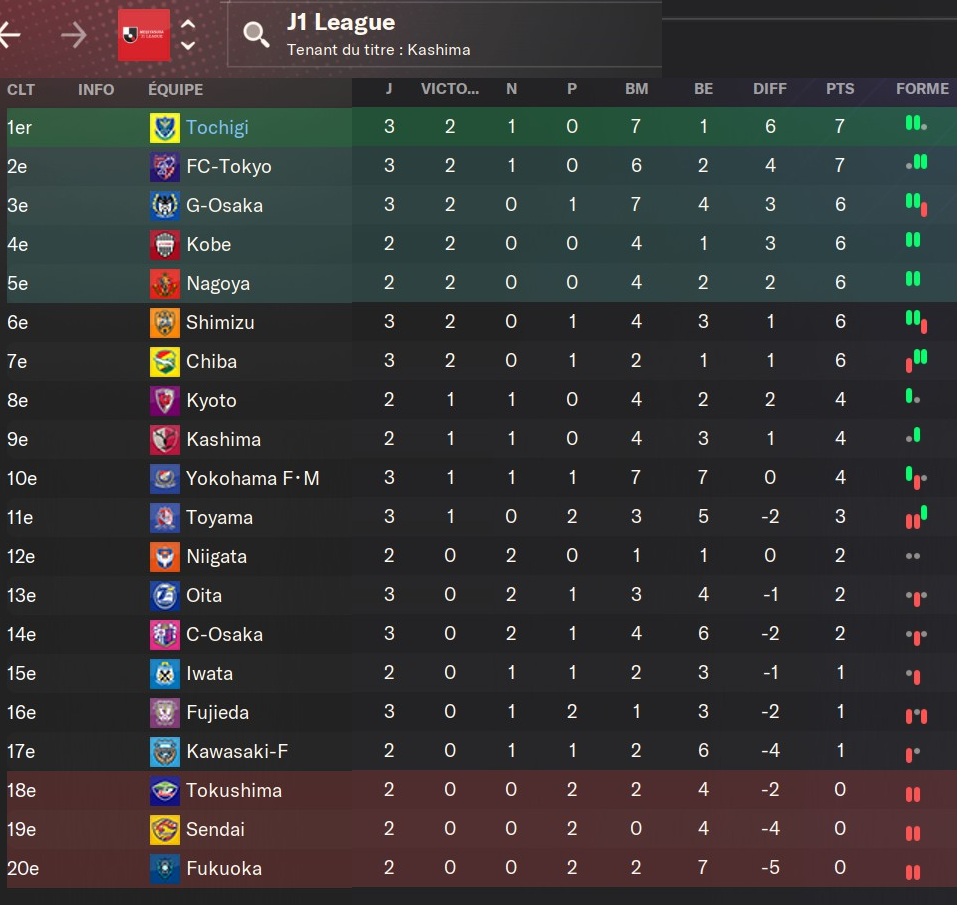957x905 pixels.
Task: Sort by the CLT ranking header
Action: (21, 89)
